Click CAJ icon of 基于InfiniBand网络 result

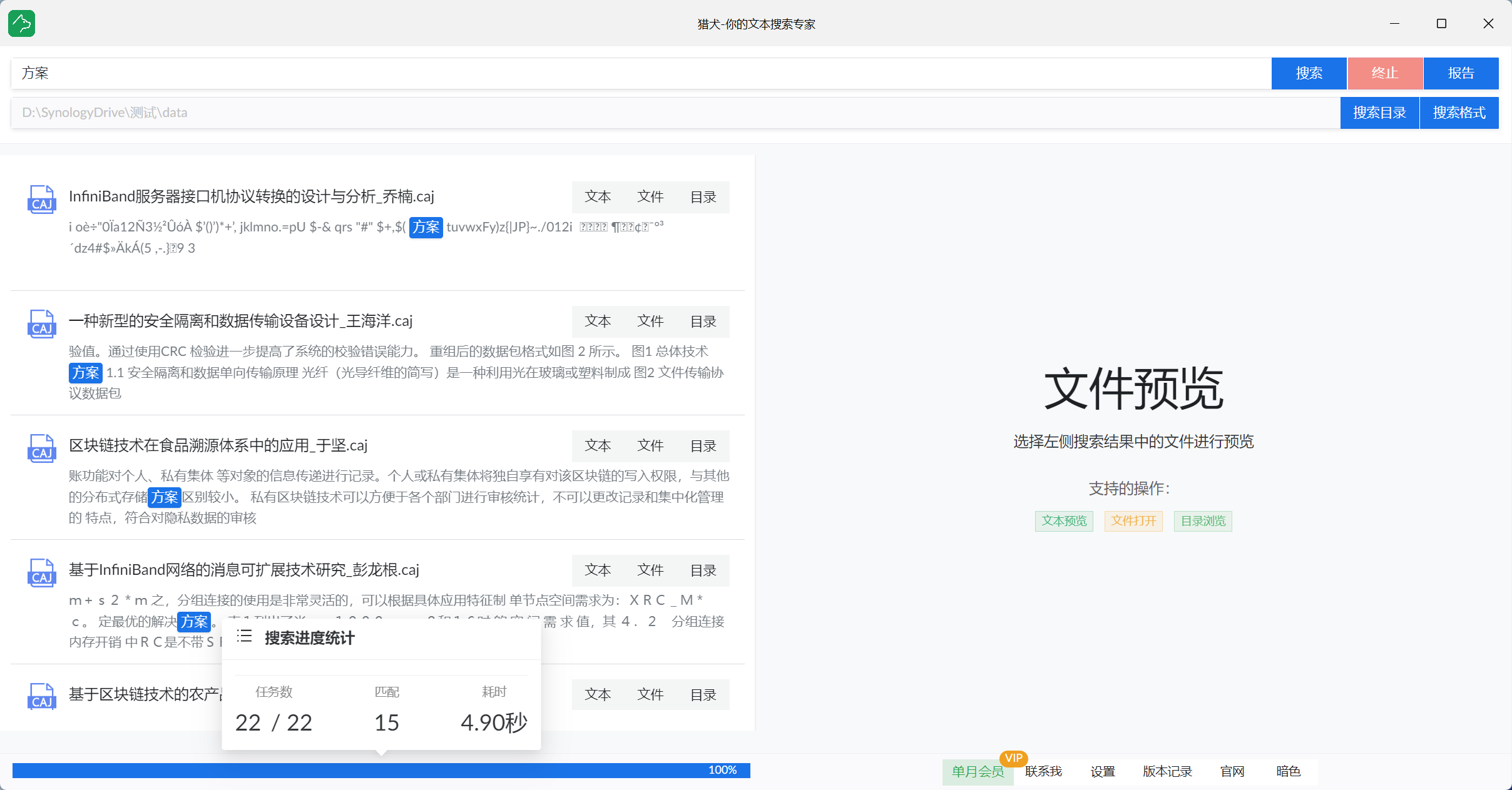(41, 573)
